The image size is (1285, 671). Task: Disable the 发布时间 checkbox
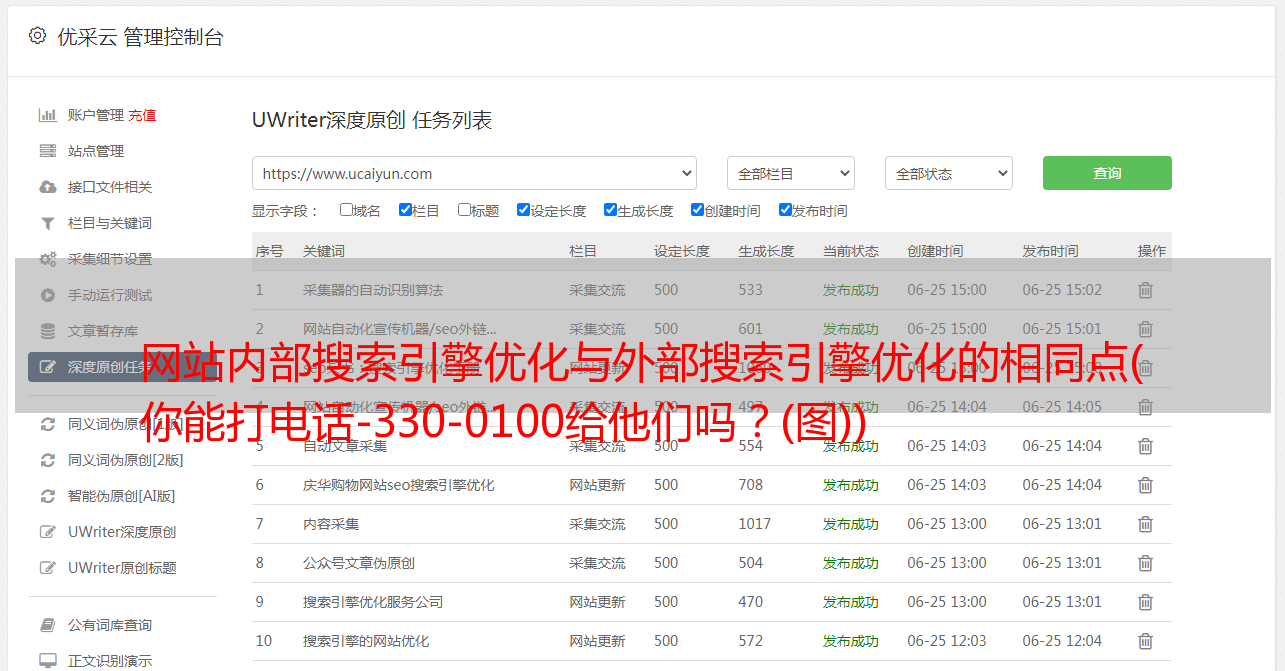tap(785, 210)
